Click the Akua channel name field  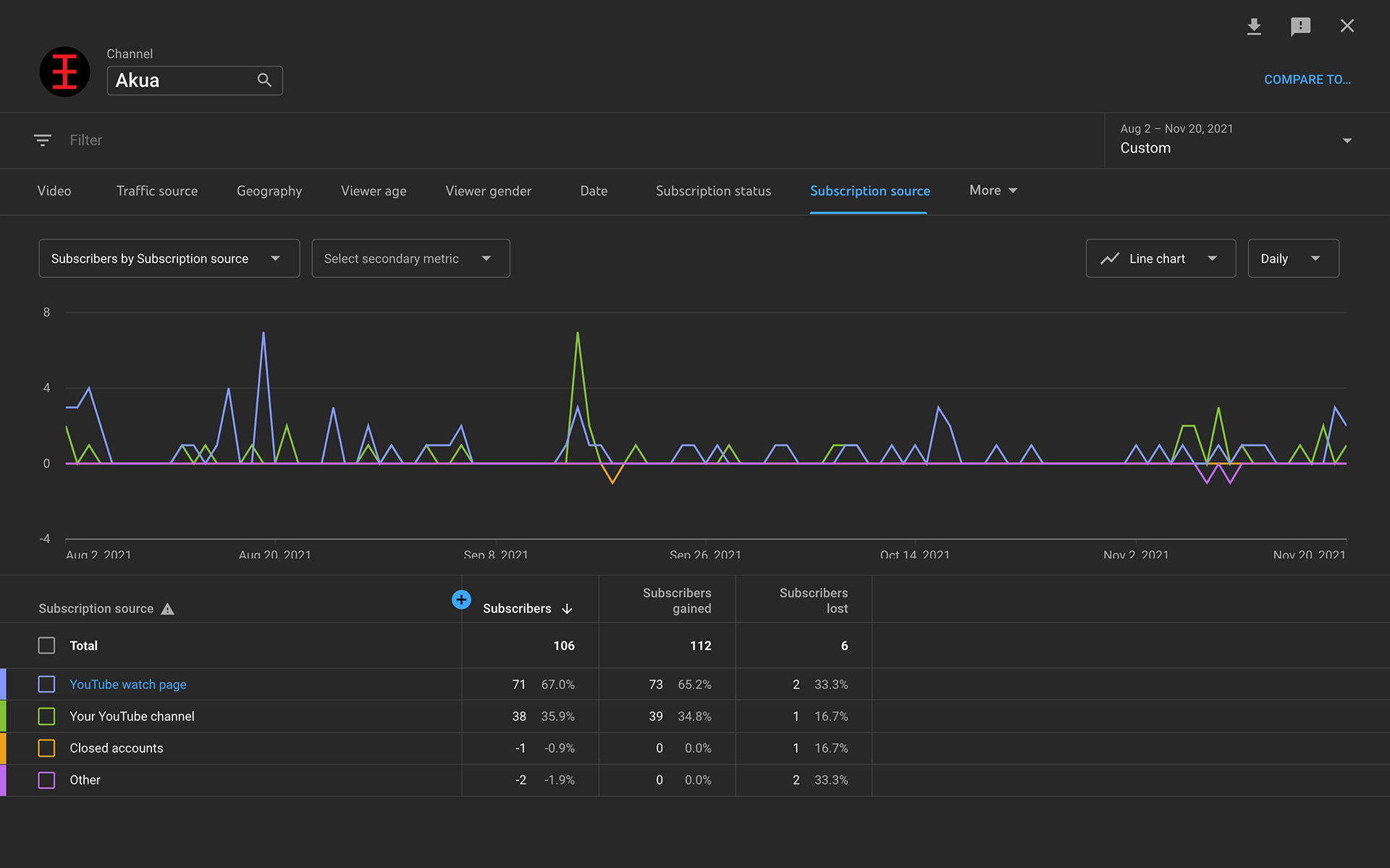coord(195,80)
